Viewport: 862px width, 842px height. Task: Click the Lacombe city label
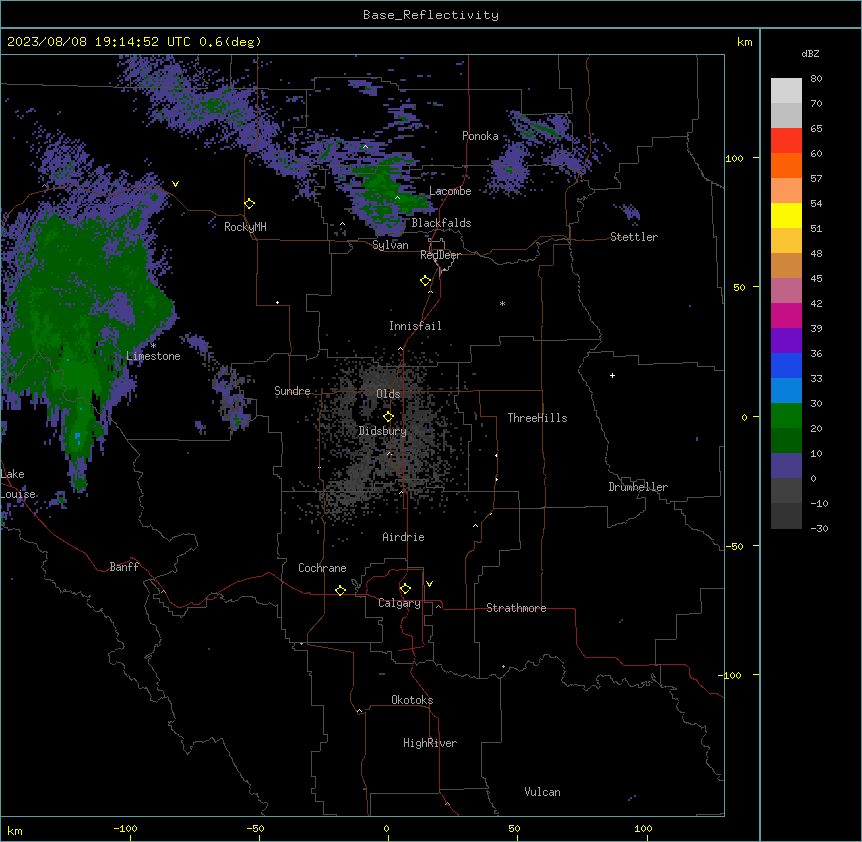(x=450, y=191)
